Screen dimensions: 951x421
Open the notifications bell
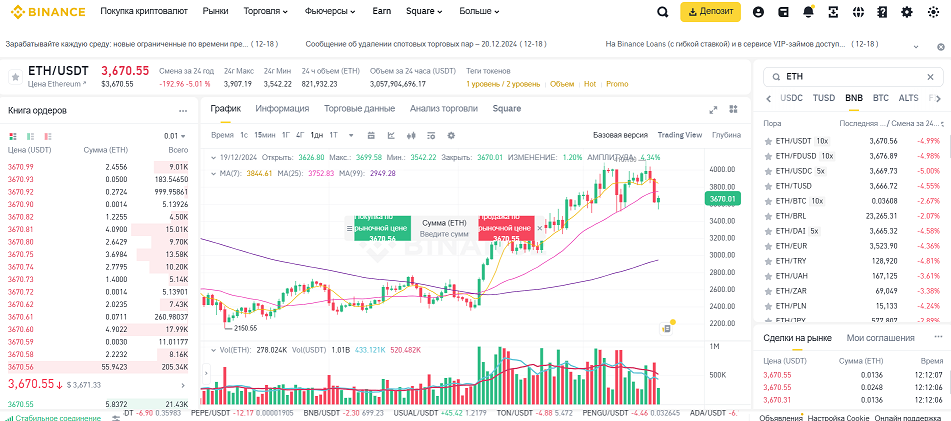(x=808, y=12)
